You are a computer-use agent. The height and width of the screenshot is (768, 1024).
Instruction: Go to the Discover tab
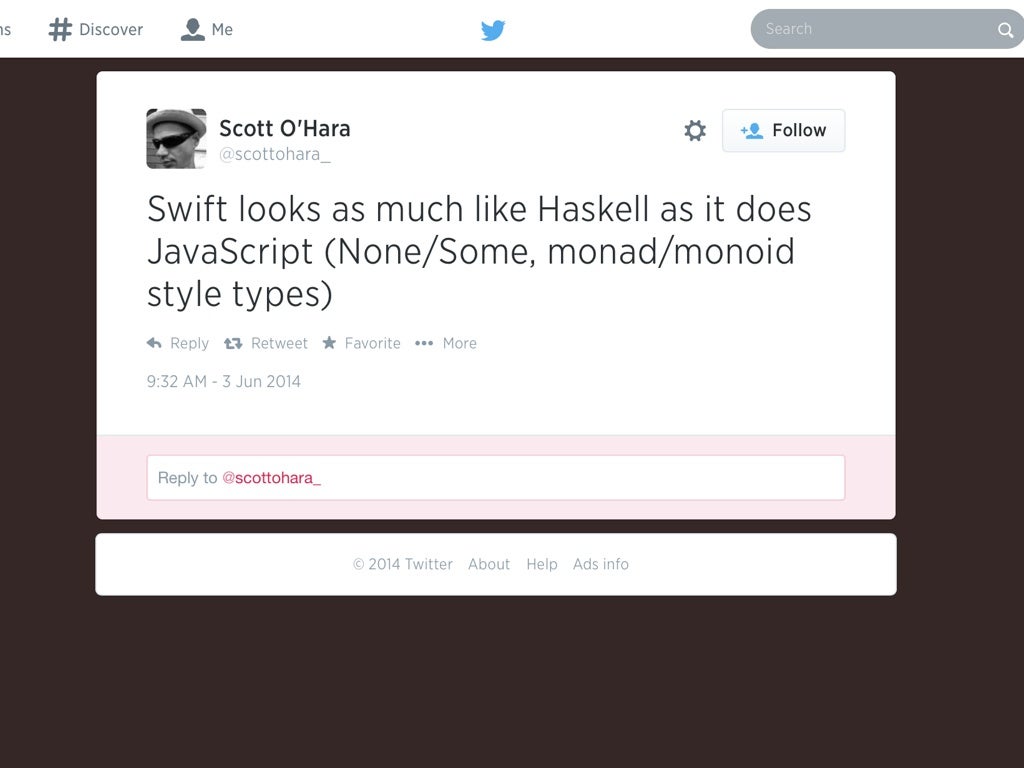[x=96, y=29]
